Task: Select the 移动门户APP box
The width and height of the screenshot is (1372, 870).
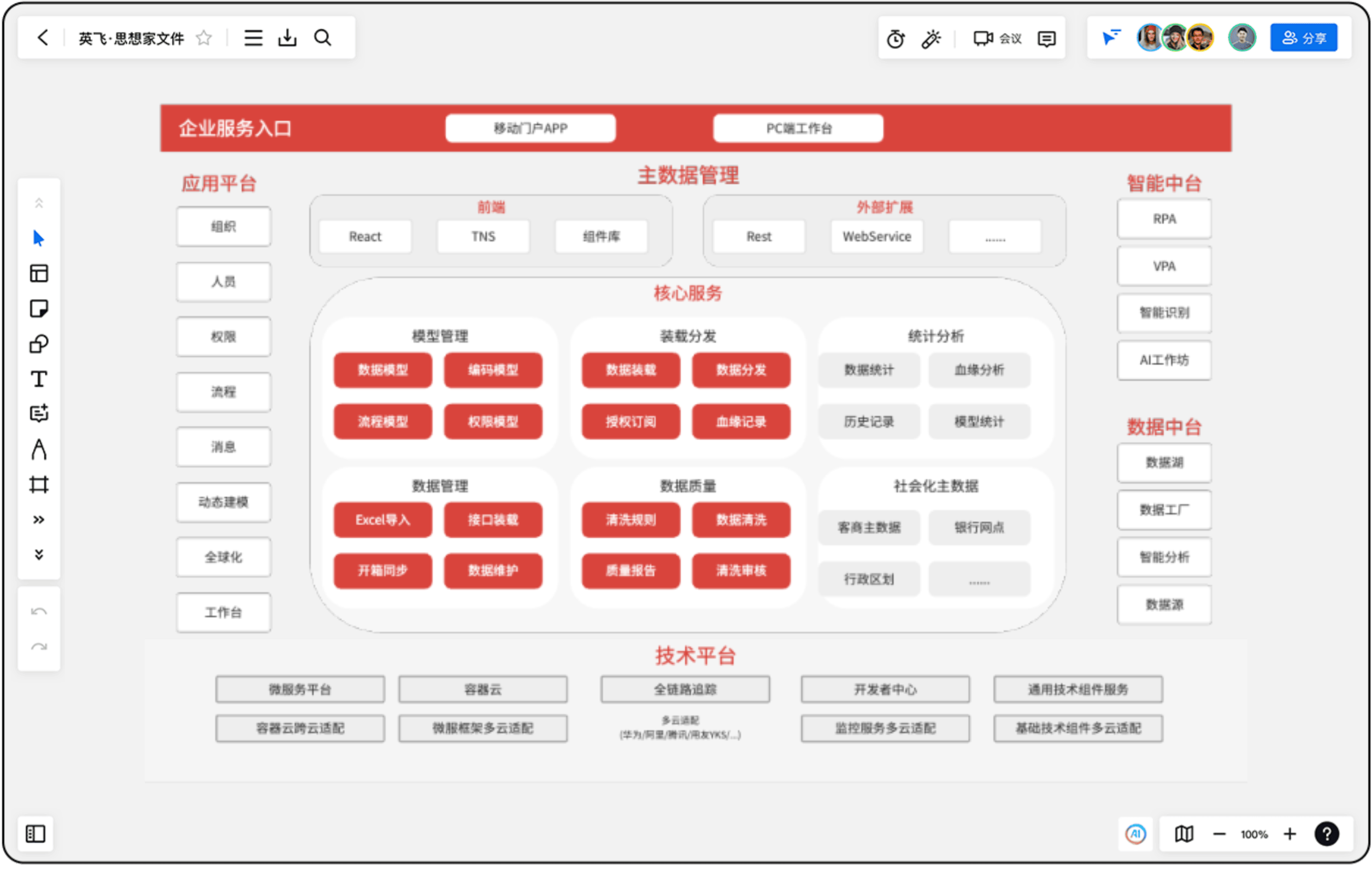Action: pos(531,128)
